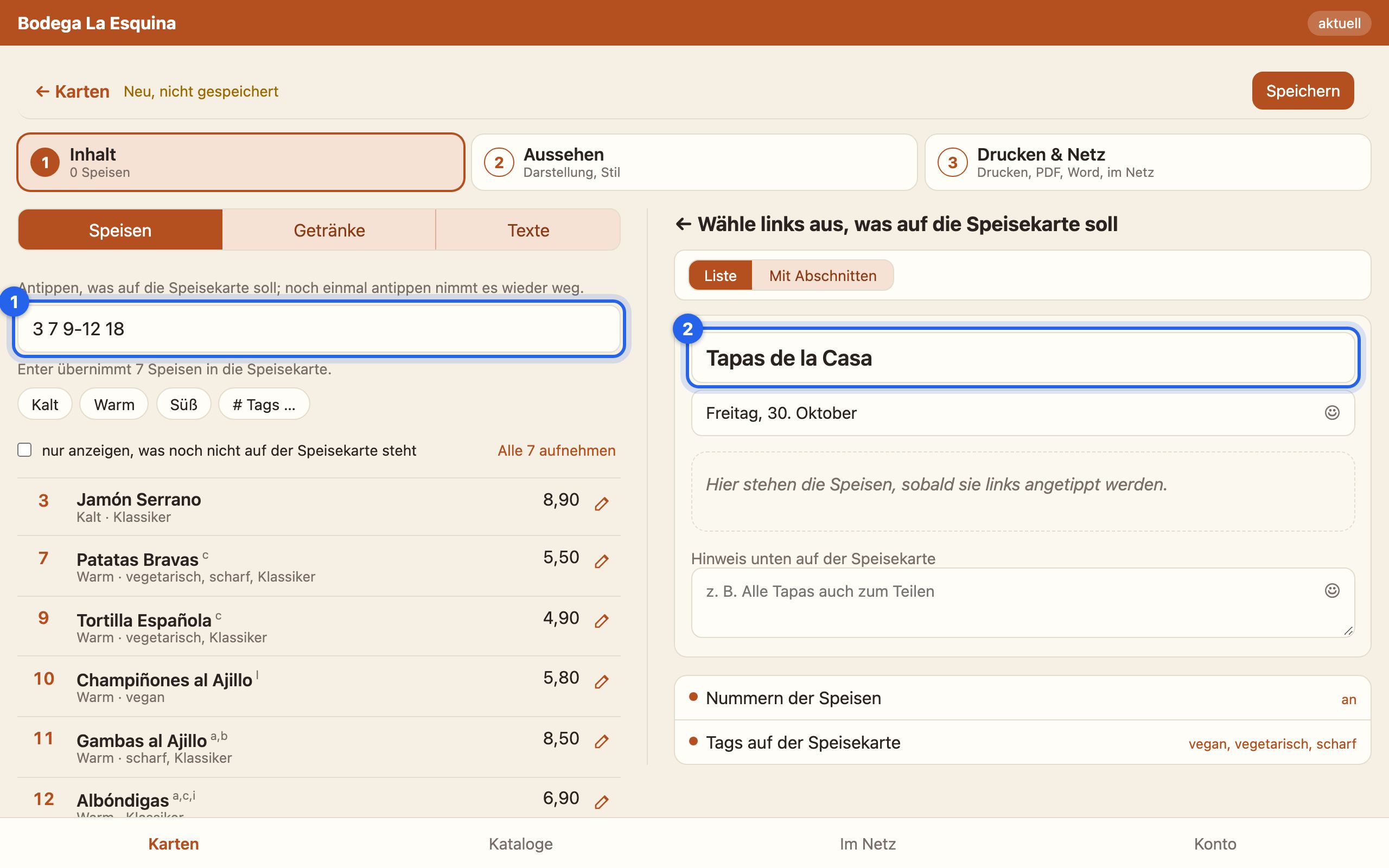Viewport: 1389px width, 868px height.
Task: Open step 3 Drucken & Netz
Action: 1148,162
